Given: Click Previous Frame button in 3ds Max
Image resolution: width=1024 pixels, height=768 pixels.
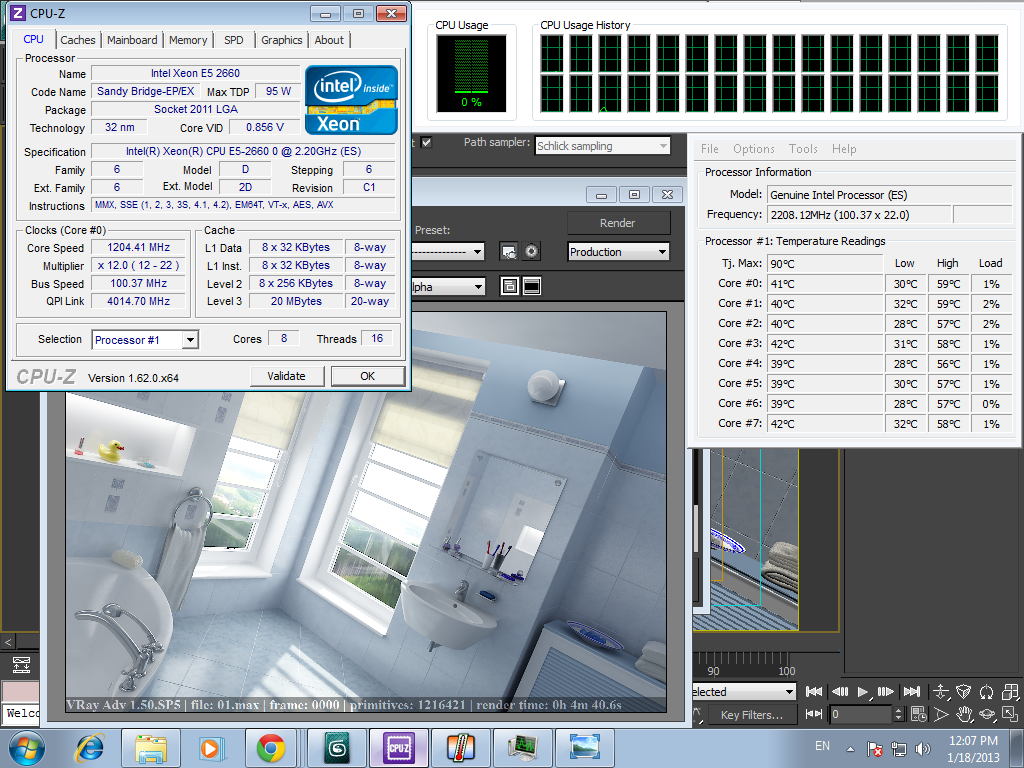Looking at the screenshot, I should pos(840,691).
